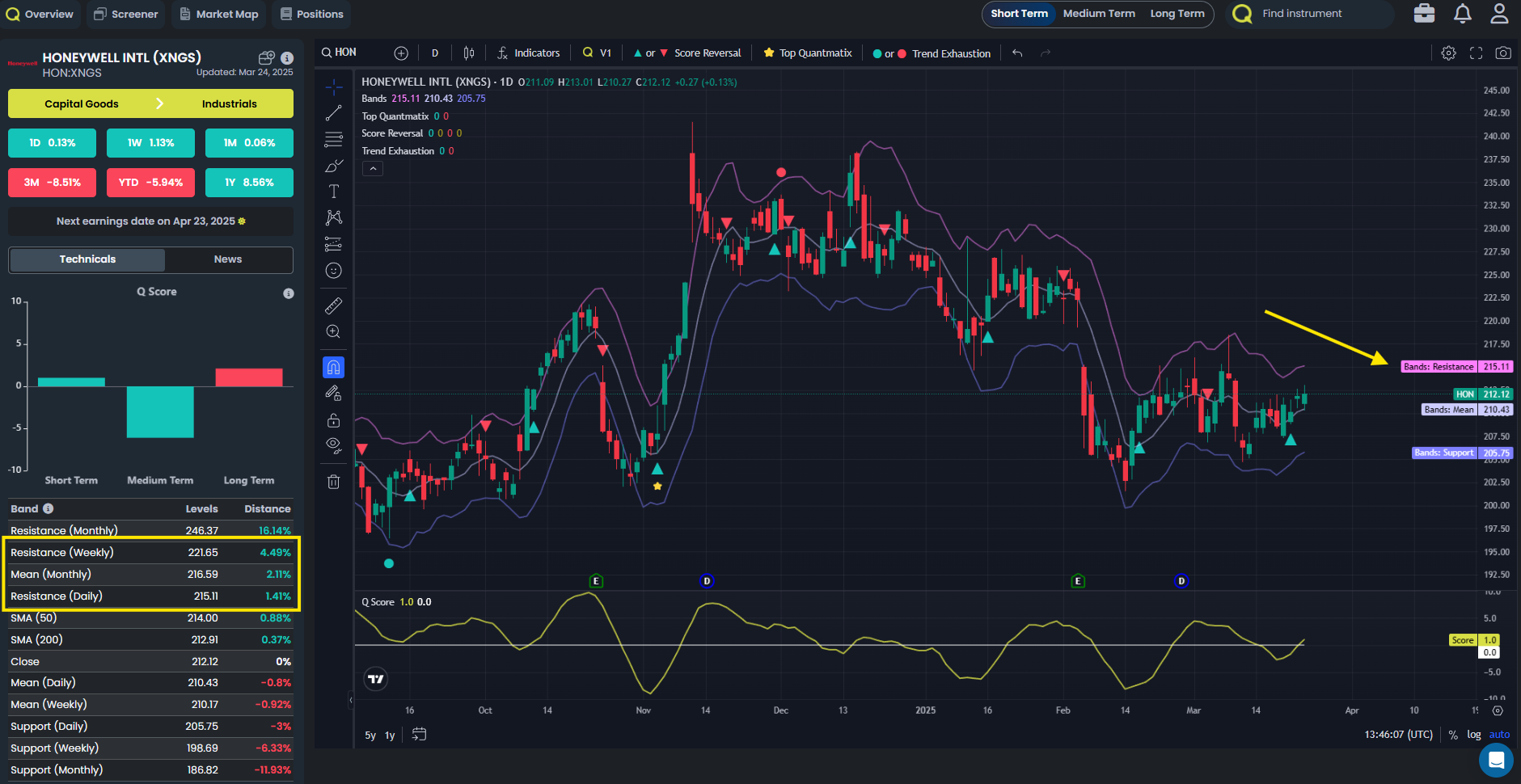The image size is (1521, 784).
Task: Open the Fibonacci retracement tool
Action: (333, 140)
